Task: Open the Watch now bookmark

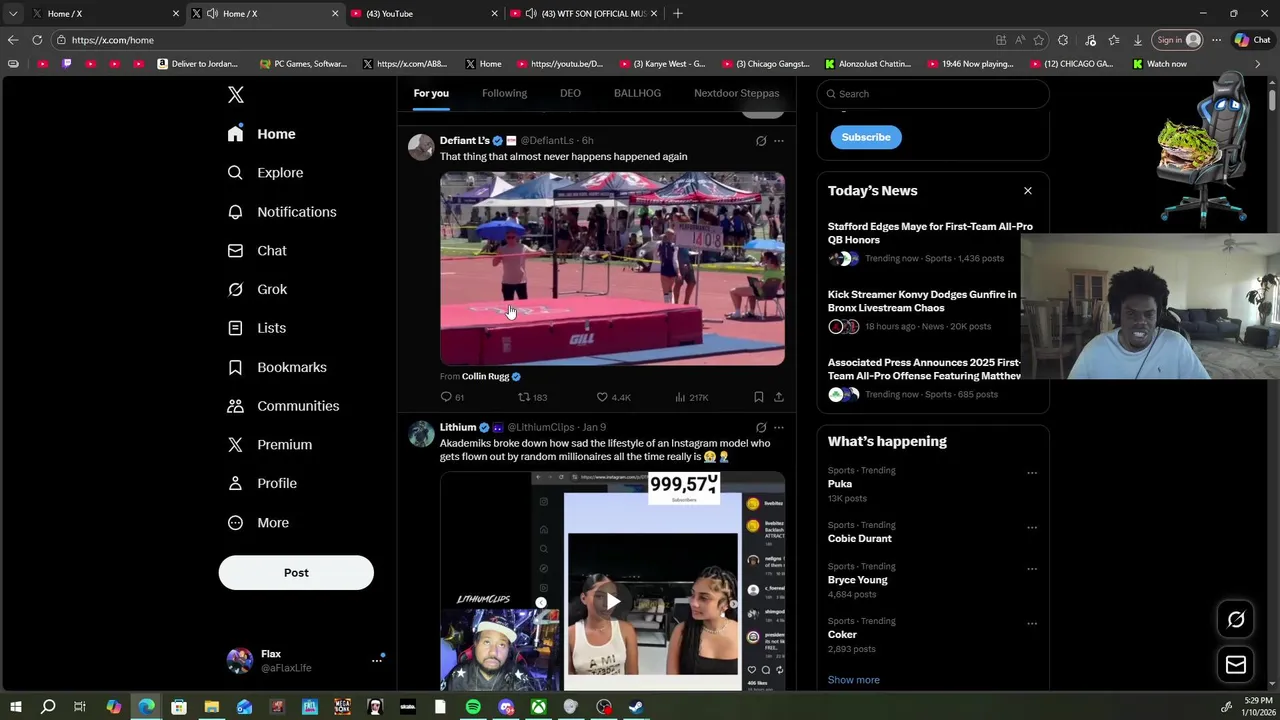Action: [x=1160, y=64]
